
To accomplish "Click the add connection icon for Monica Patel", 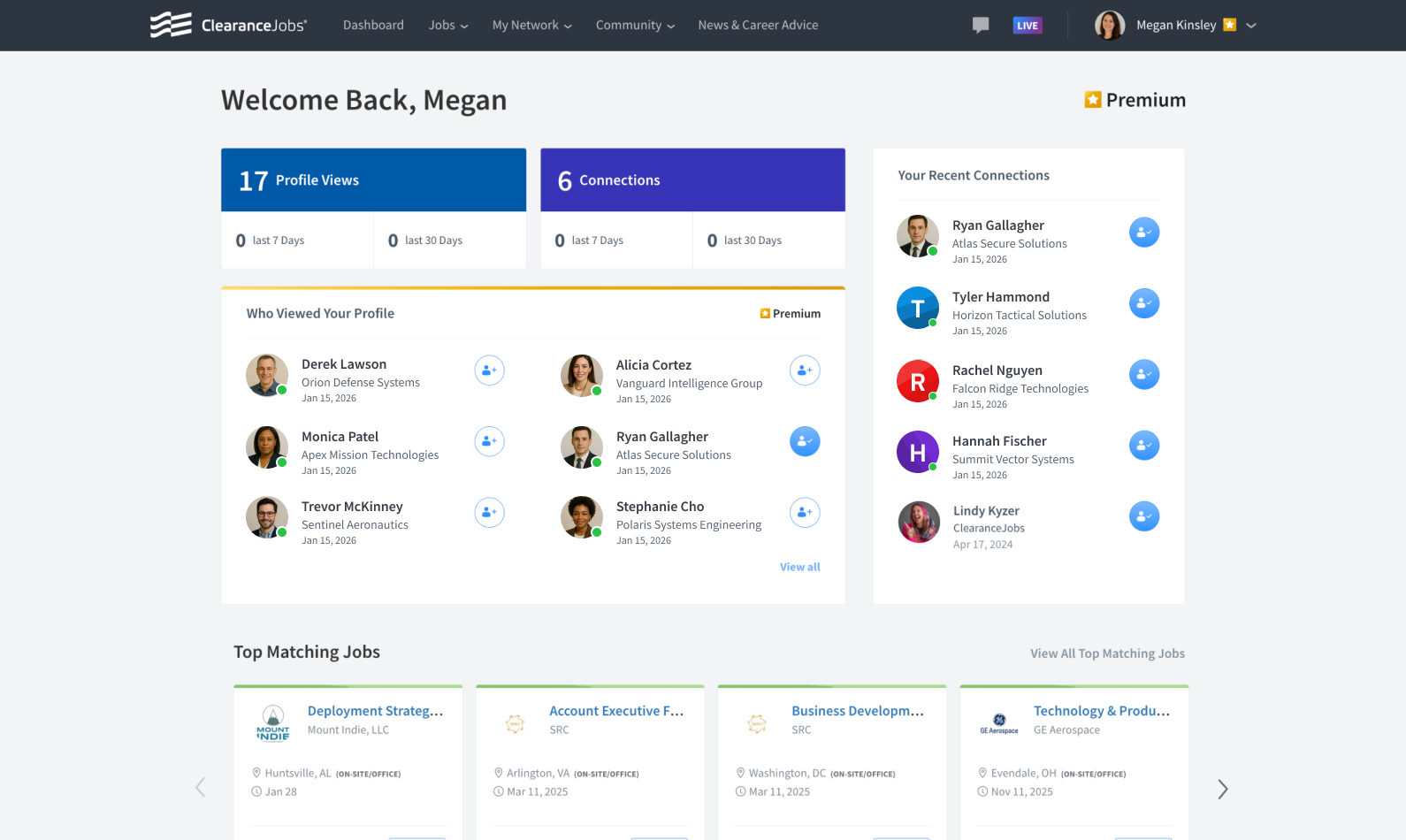I will 490,440.
